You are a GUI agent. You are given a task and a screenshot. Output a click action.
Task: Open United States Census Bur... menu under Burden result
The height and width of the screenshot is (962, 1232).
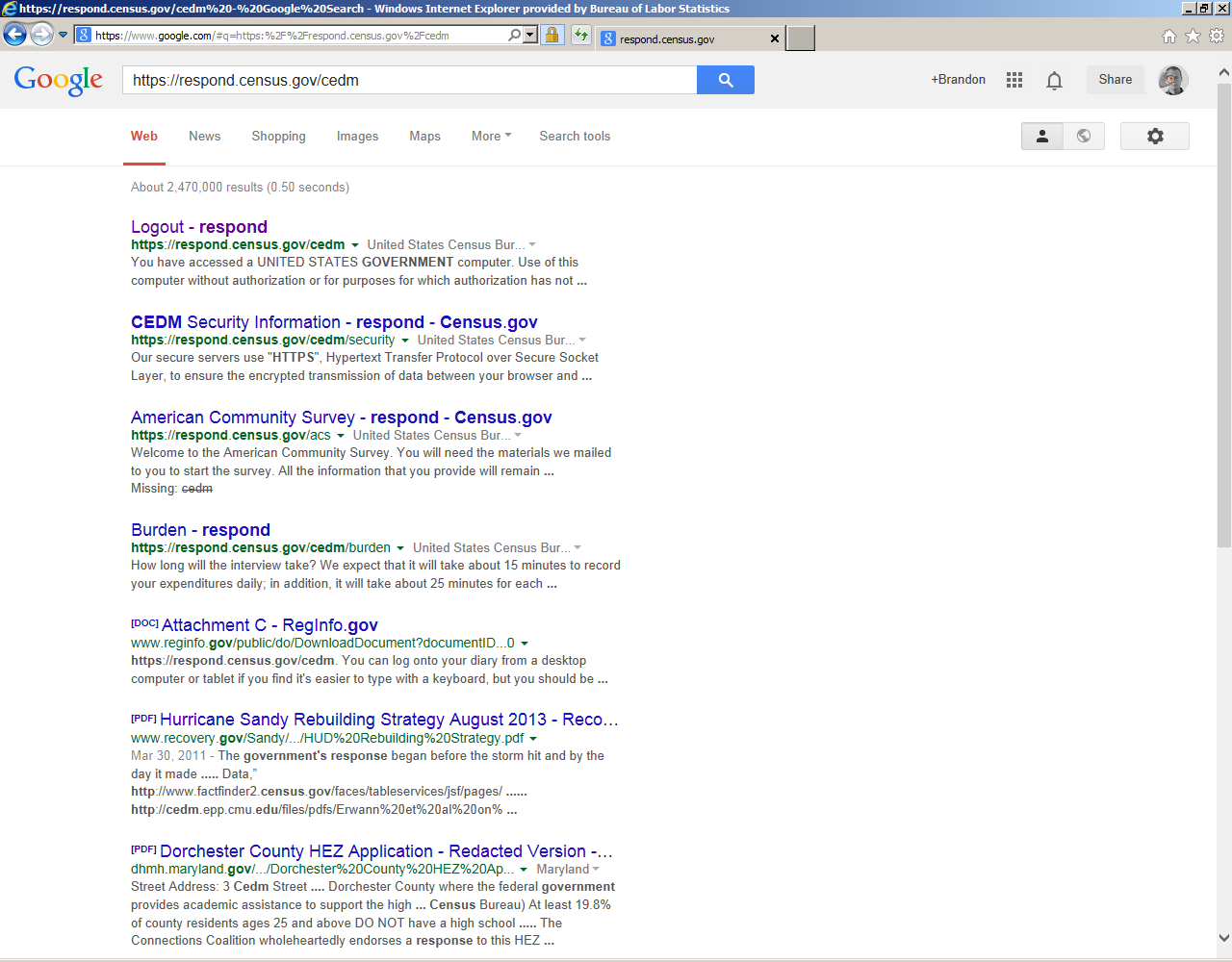497,548
